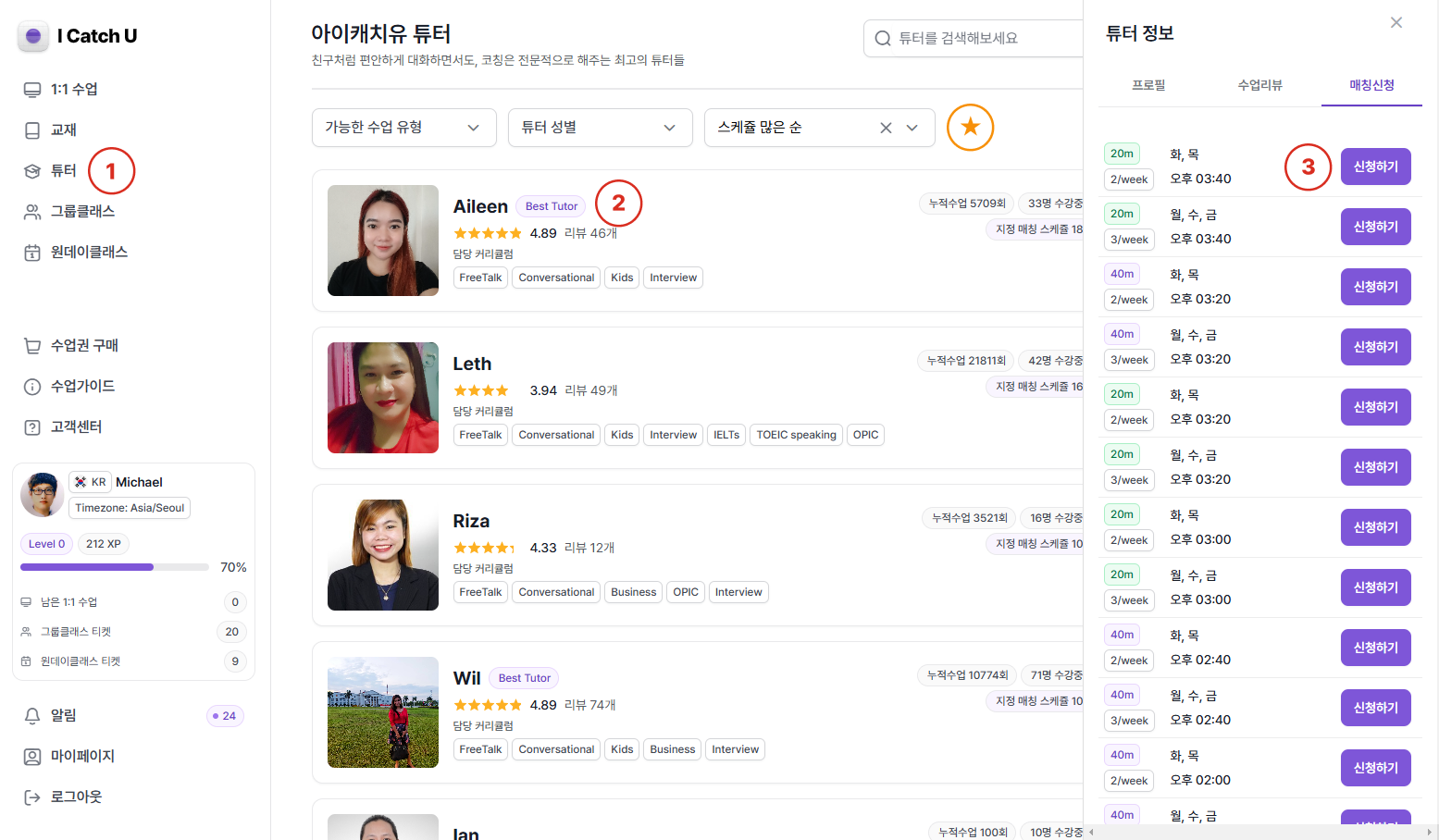Open 수업권 구매 cart item
Screen dimensions: 1439x840
[71, 346]
